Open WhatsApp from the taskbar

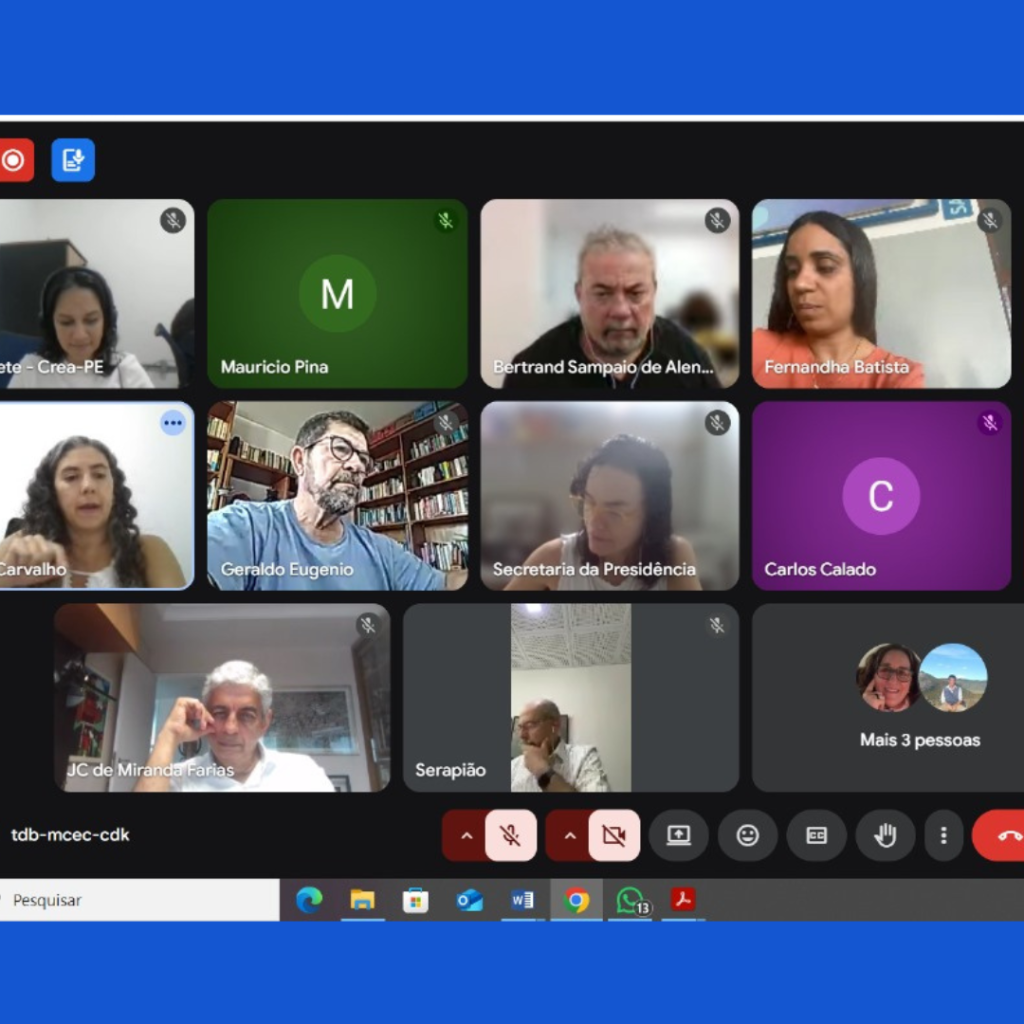[x=630, y=900]
